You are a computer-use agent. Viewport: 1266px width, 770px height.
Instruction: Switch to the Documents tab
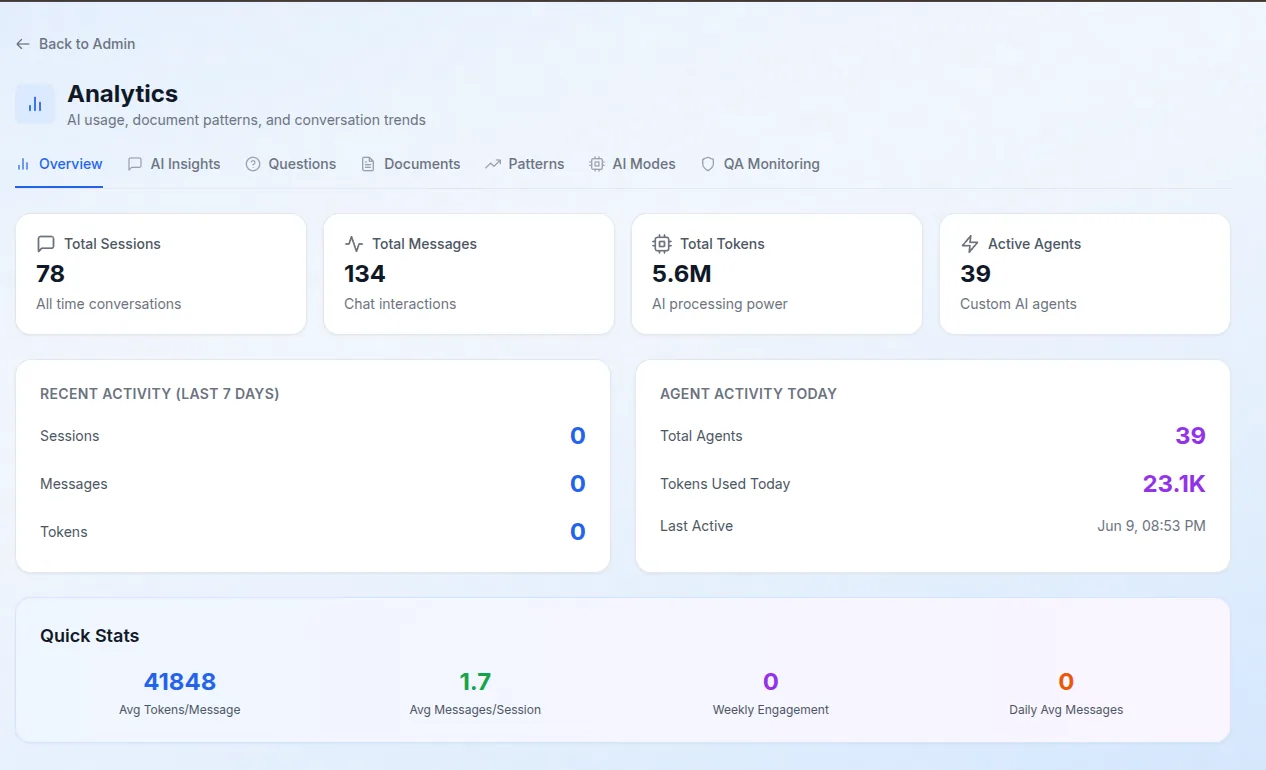[411, 164]
